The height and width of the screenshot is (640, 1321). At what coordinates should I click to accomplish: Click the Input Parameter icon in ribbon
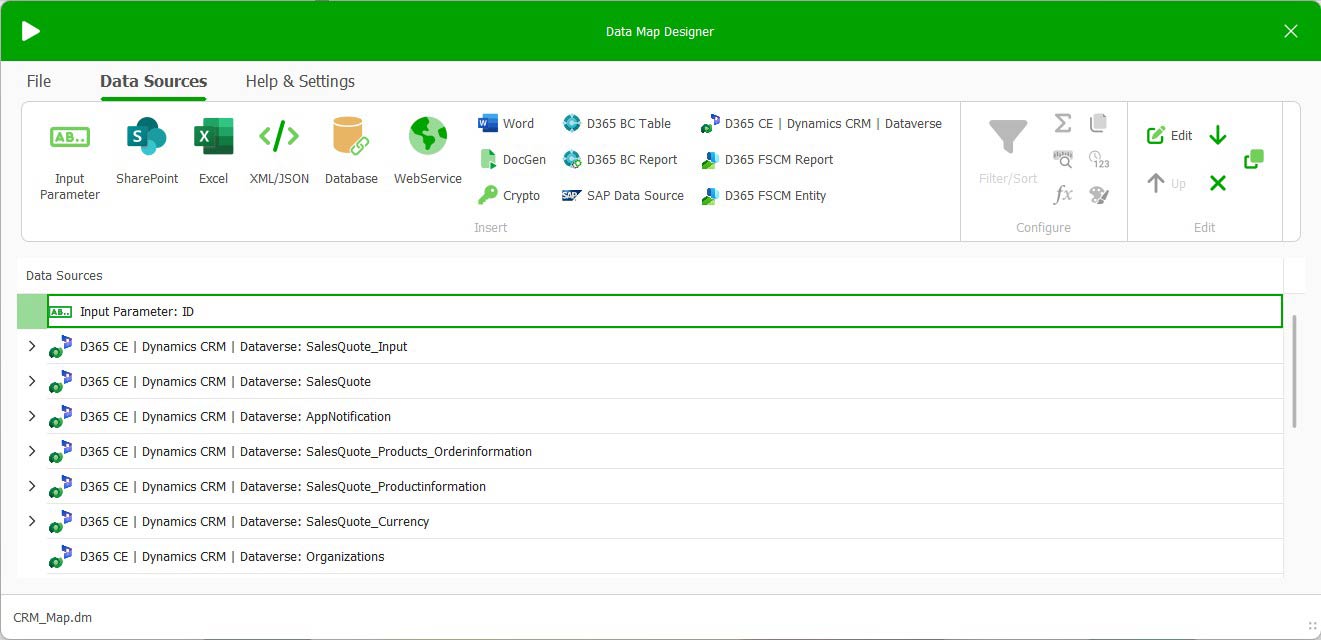70,151
